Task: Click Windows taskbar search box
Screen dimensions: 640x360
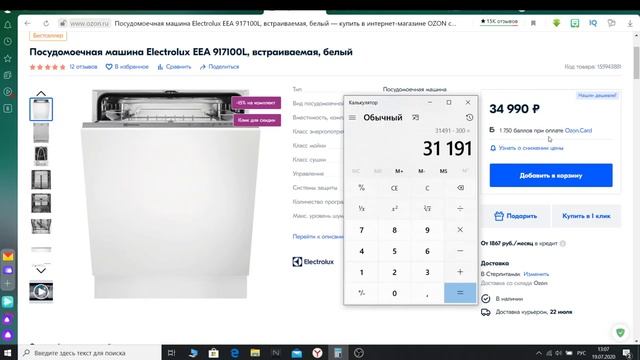Action: pos(90,353)
